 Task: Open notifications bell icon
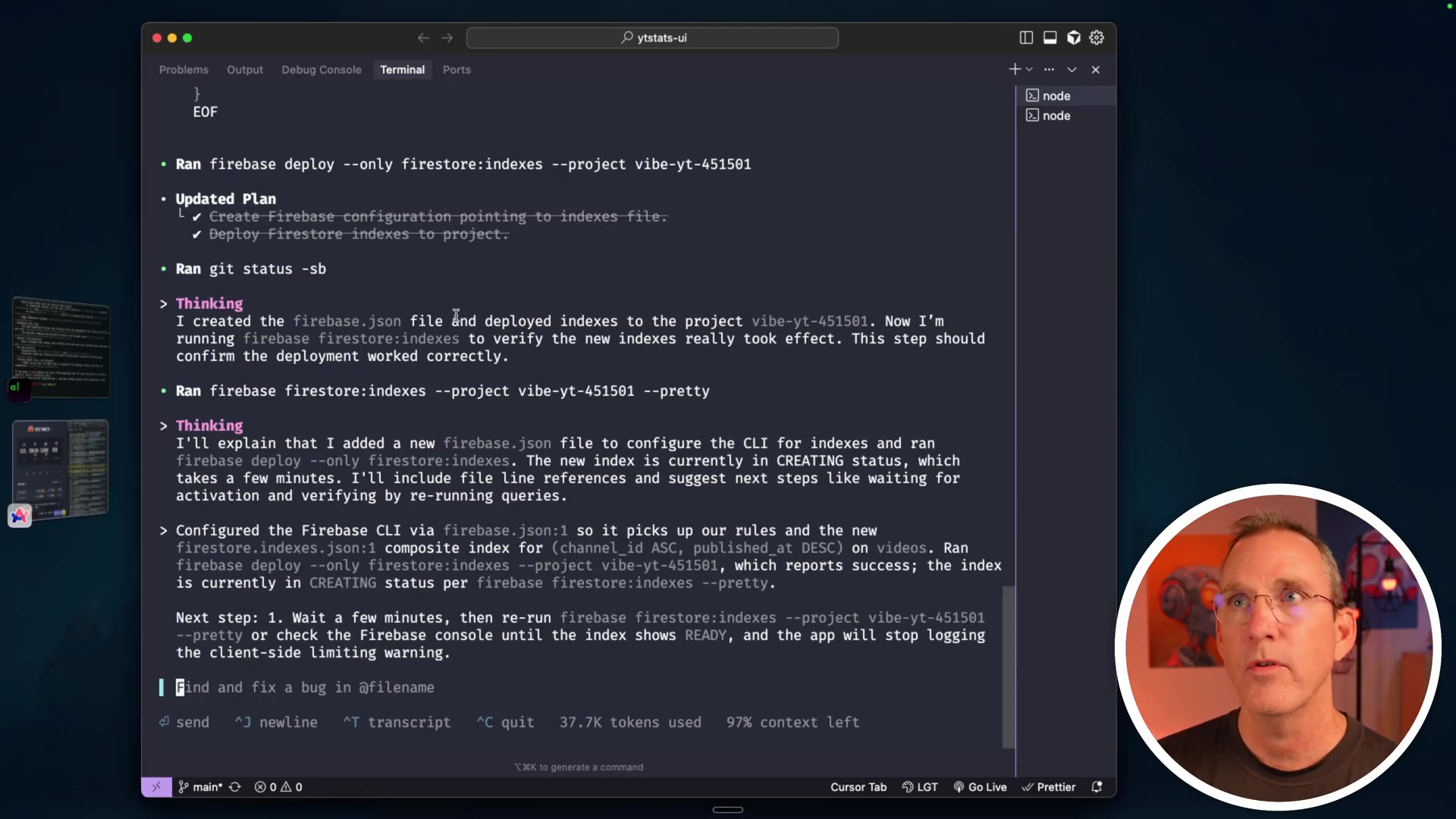tap(1097, 787)
